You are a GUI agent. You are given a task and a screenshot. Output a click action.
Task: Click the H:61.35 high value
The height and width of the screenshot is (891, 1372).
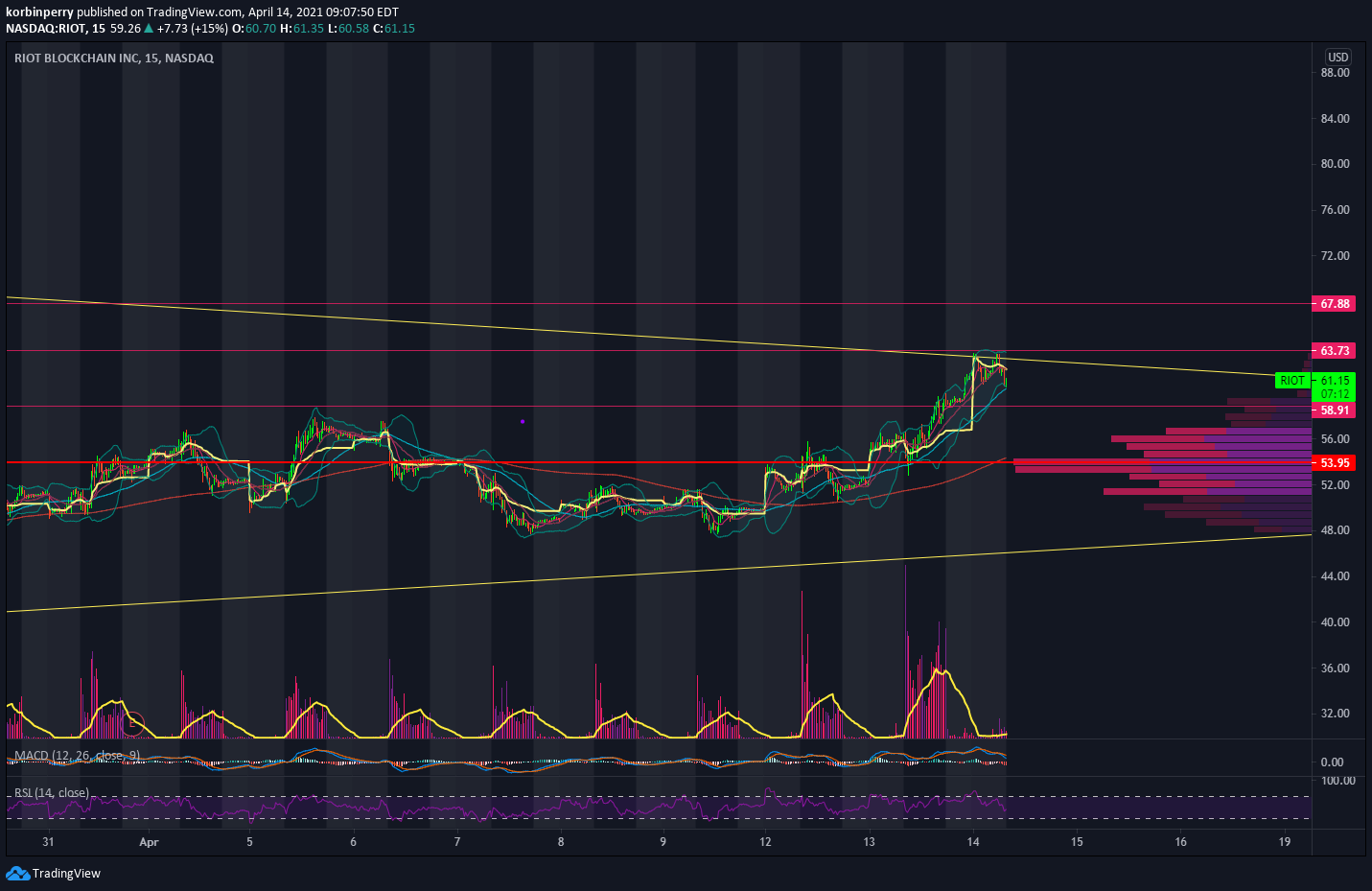click(x=302, y=29)
